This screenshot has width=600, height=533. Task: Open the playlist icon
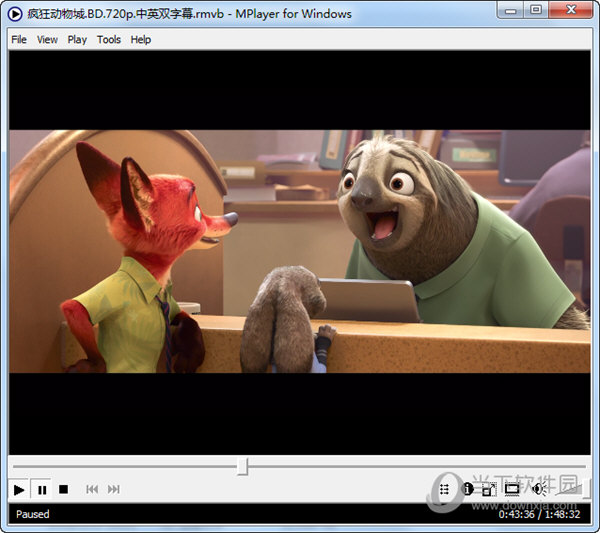point(444,489)
